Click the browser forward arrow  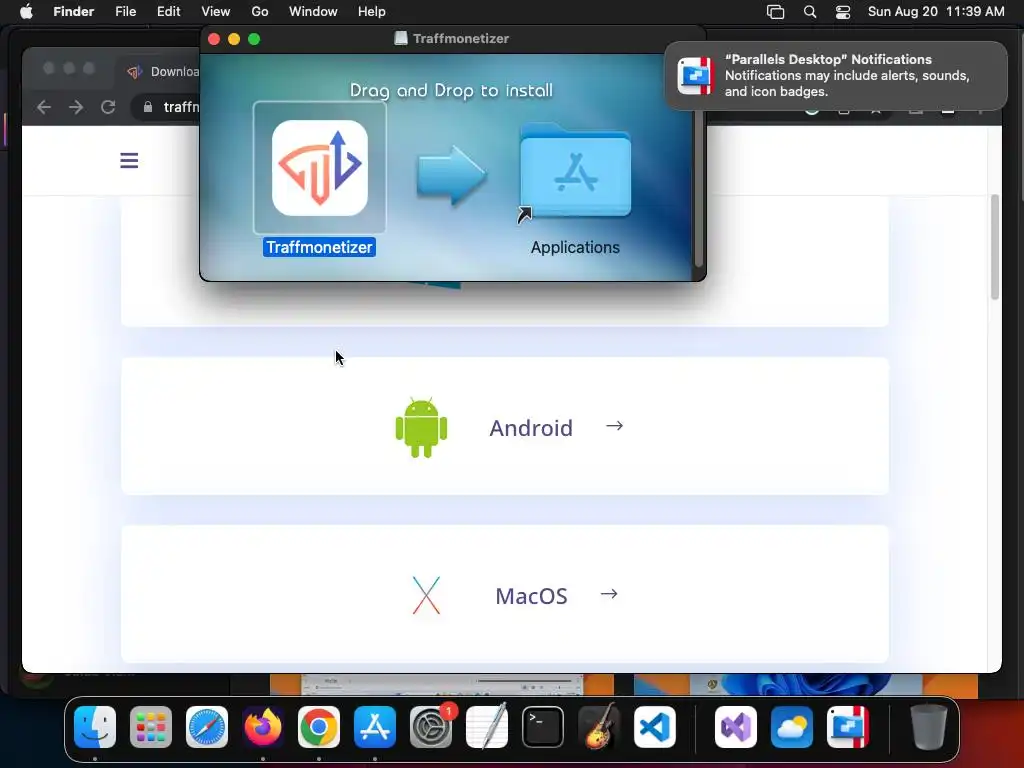76,107
